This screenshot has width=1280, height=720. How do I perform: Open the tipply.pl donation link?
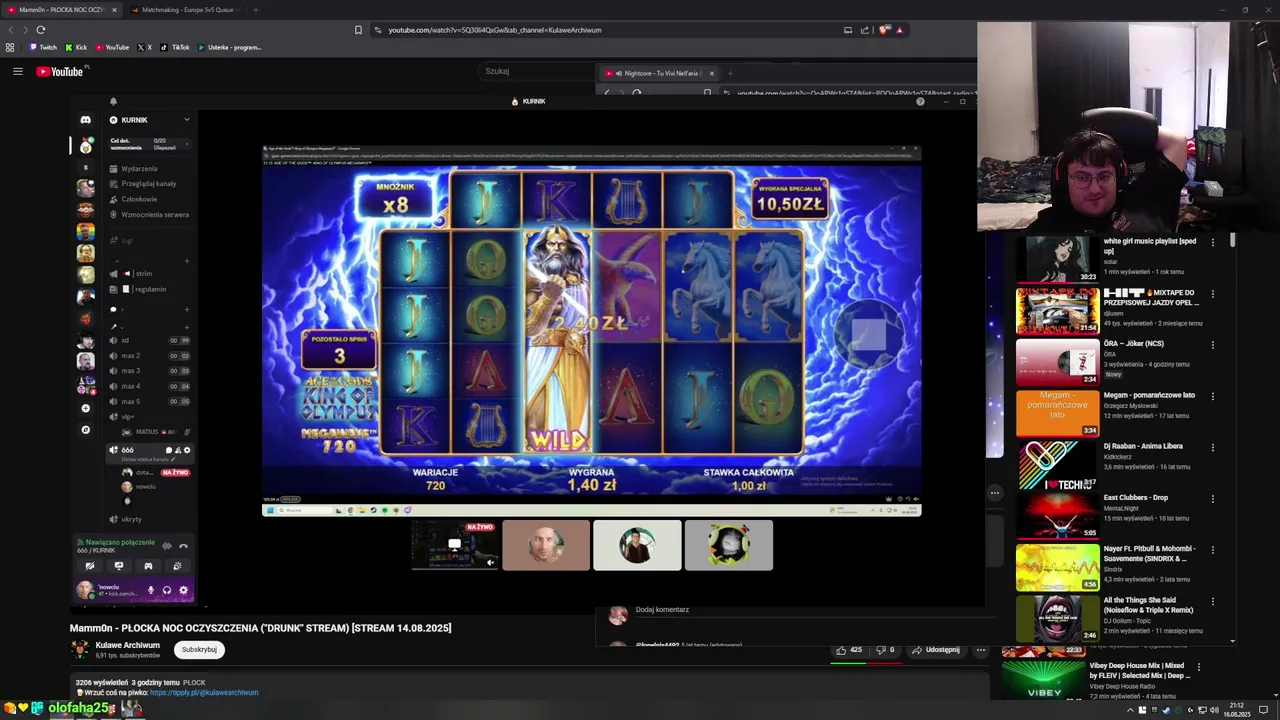pos(204,692)
